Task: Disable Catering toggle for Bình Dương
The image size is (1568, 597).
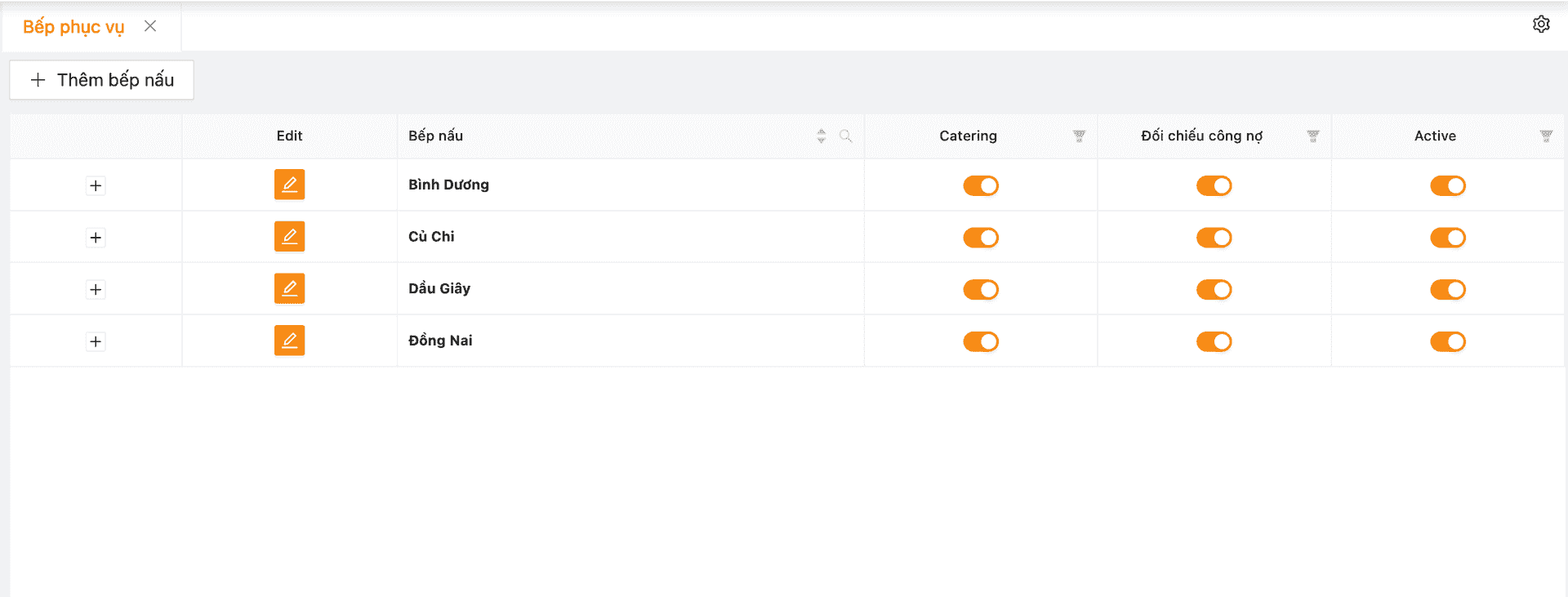Action: [980, 186]
